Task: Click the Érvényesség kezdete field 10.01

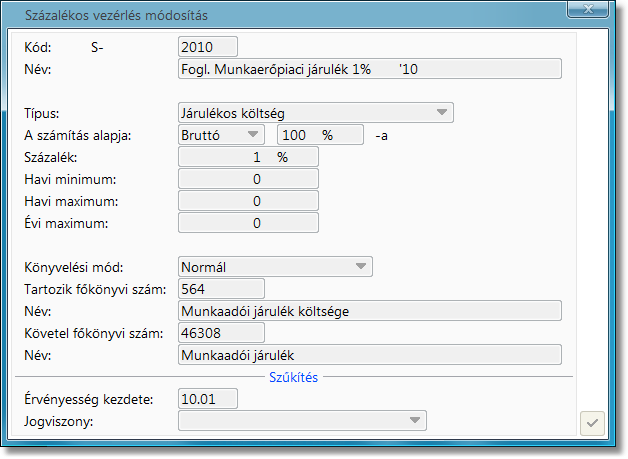Action: 208,399
